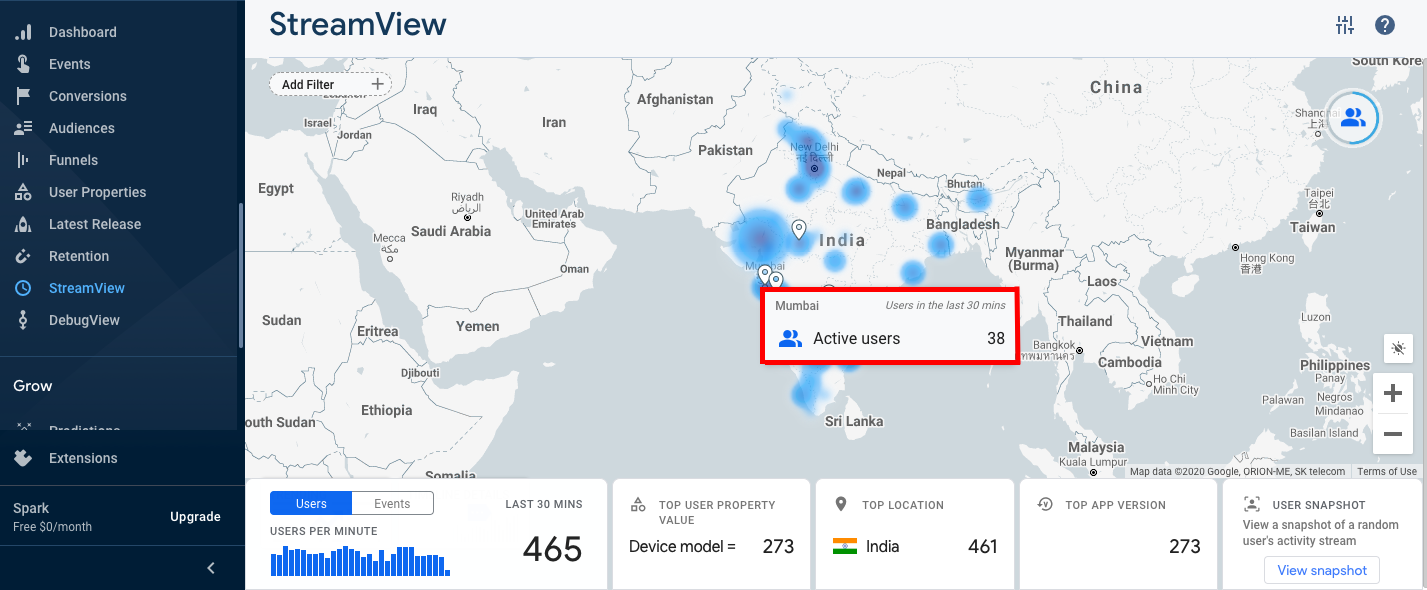1427x590 pixels.
Task: Go to Events in sidebar
Action: click(x=69, y=64)
